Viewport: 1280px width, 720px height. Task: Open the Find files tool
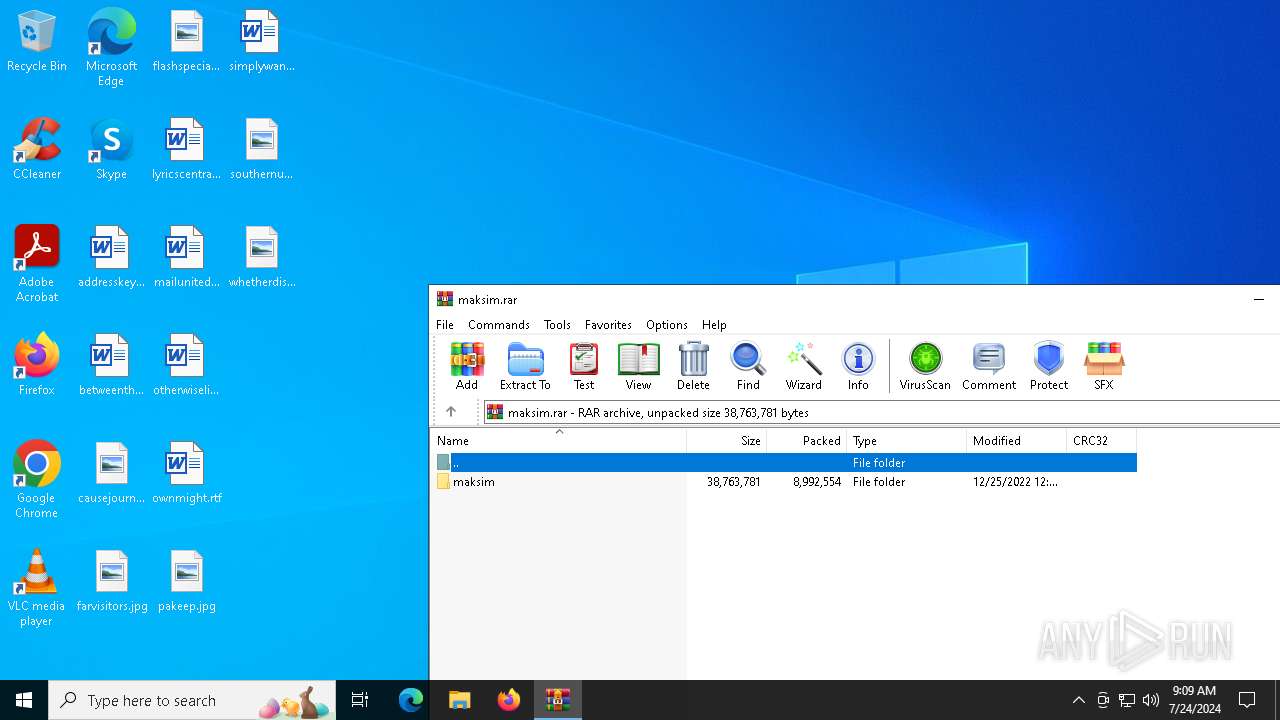(x=748, y=366)
